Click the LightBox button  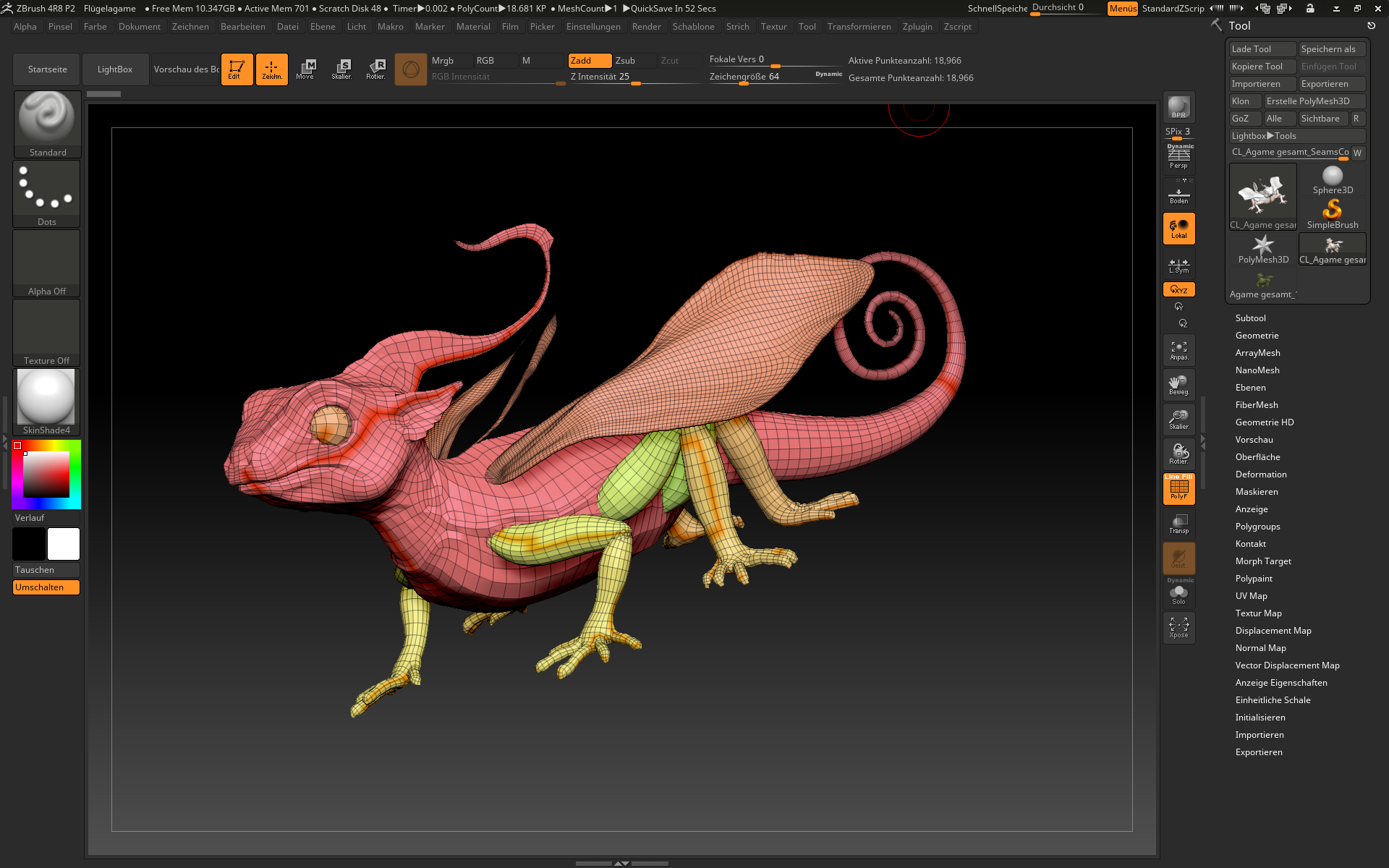115,69
